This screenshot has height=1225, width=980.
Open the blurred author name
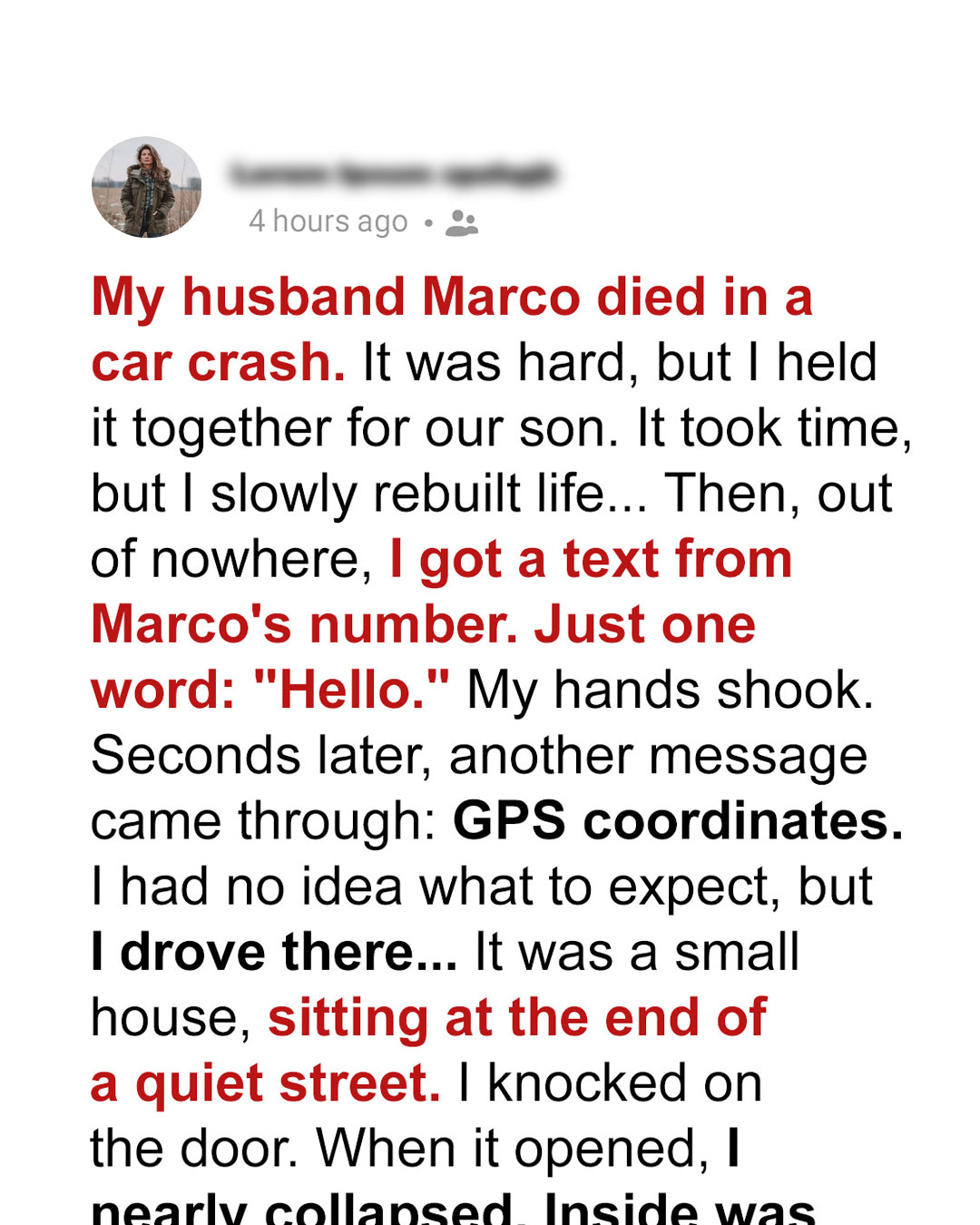(x=392, y=173)
